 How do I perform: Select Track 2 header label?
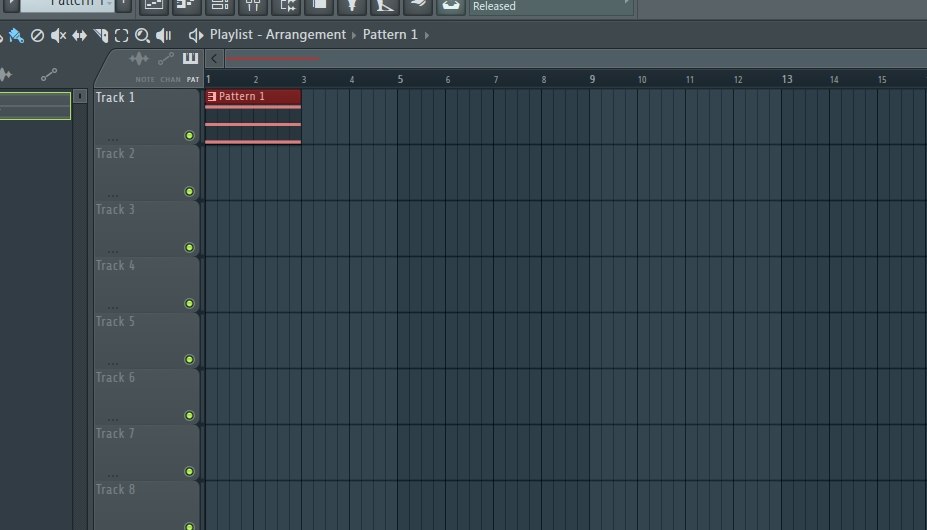click(x=115, y=154)
